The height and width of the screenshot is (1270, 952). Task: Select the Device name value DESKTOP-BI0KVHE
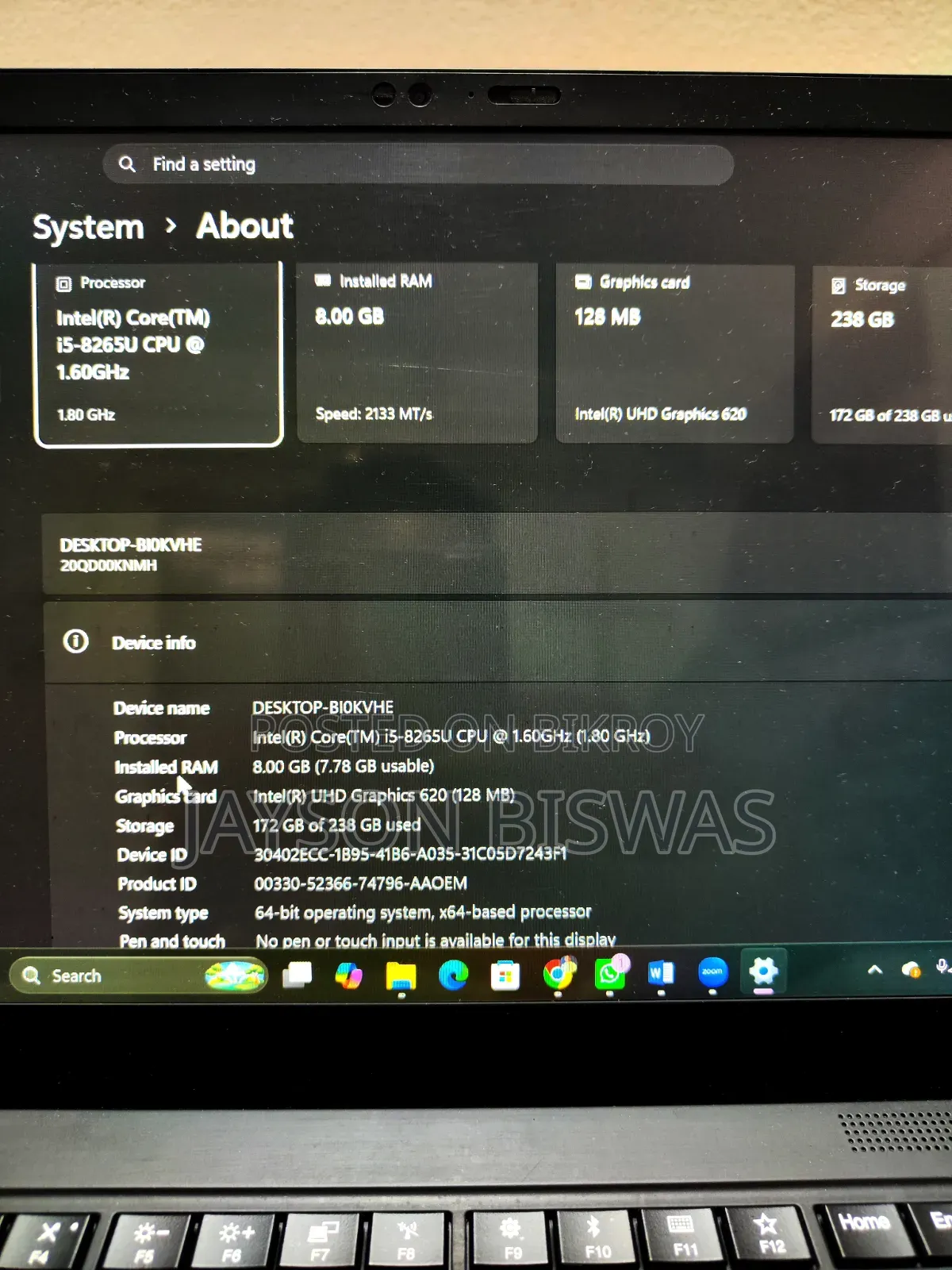tap(323, 707)
